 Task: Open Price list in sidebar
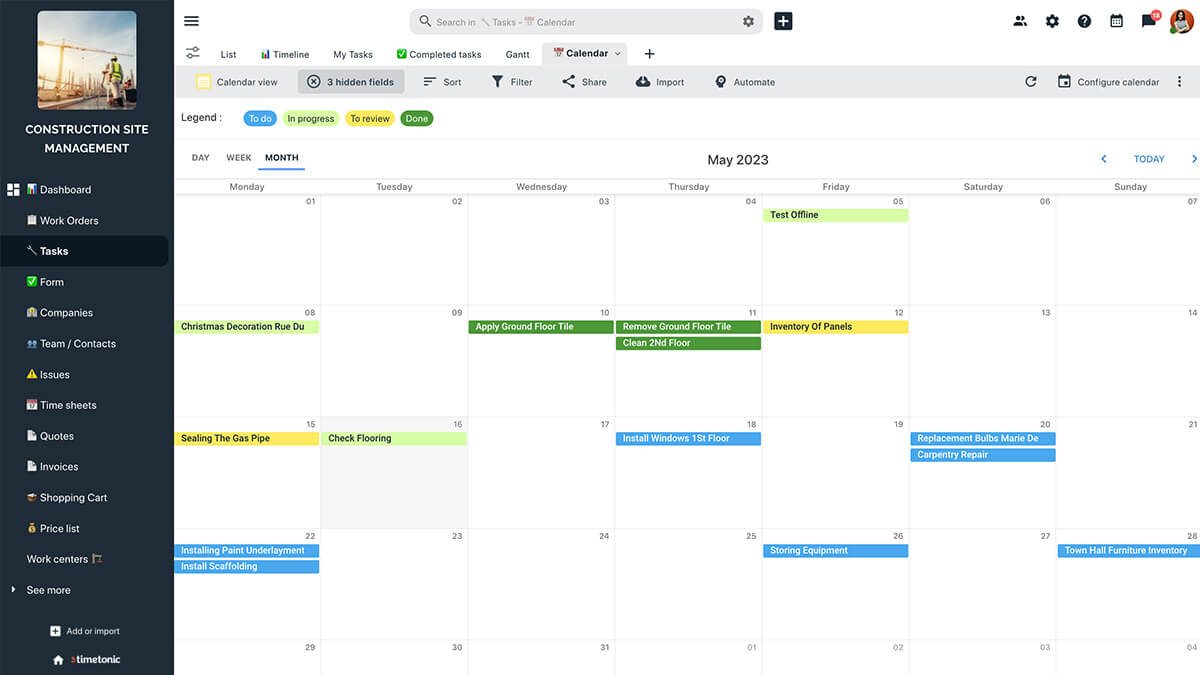(x=53, y=529)
